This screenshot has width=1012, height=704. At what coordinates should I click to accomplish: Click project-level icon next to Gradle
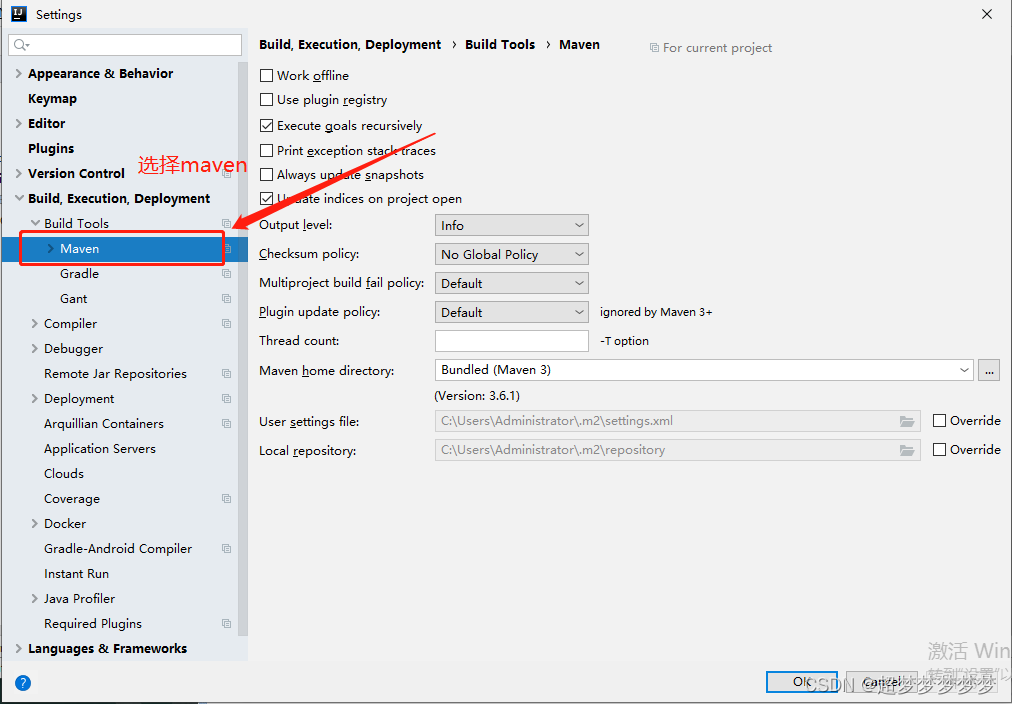click(227, 274)
